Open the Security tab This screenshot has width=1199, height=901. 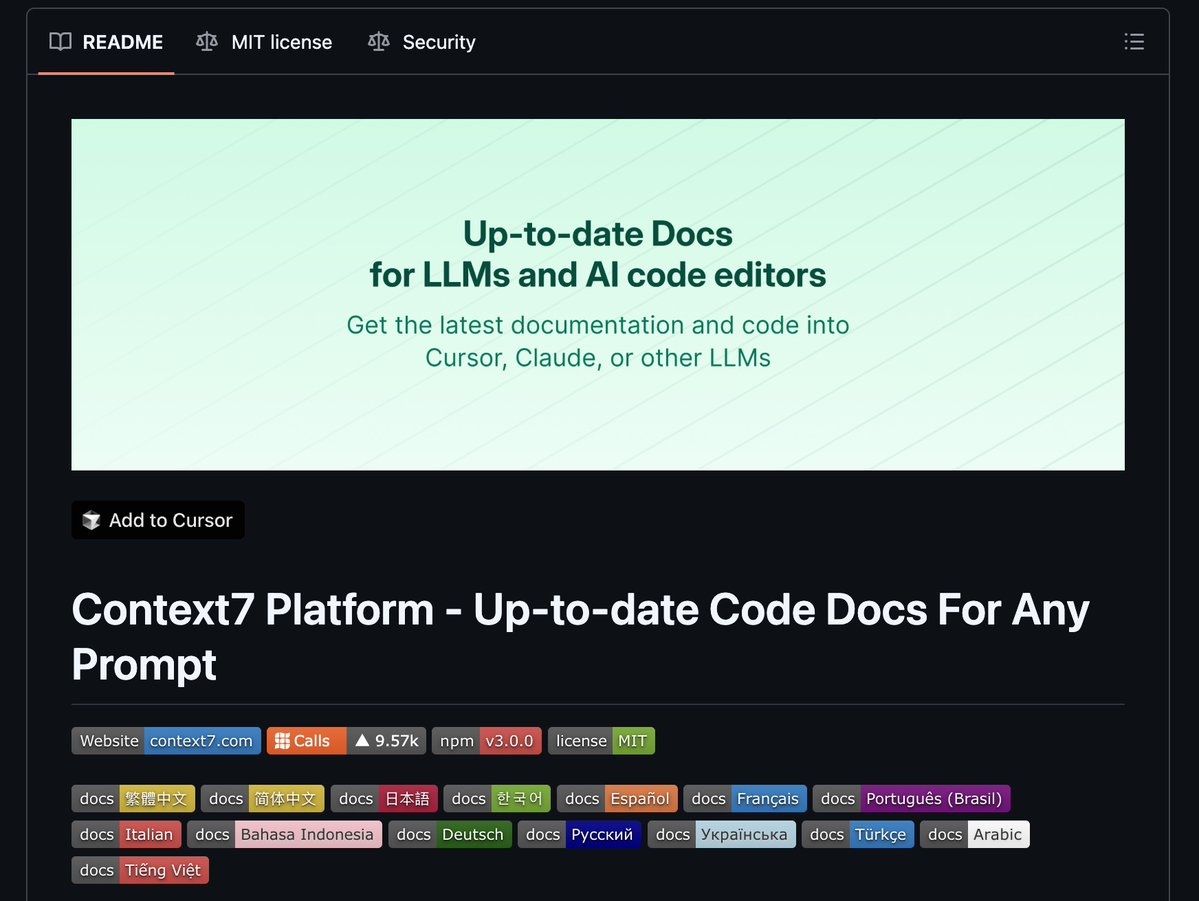[421, 42]
